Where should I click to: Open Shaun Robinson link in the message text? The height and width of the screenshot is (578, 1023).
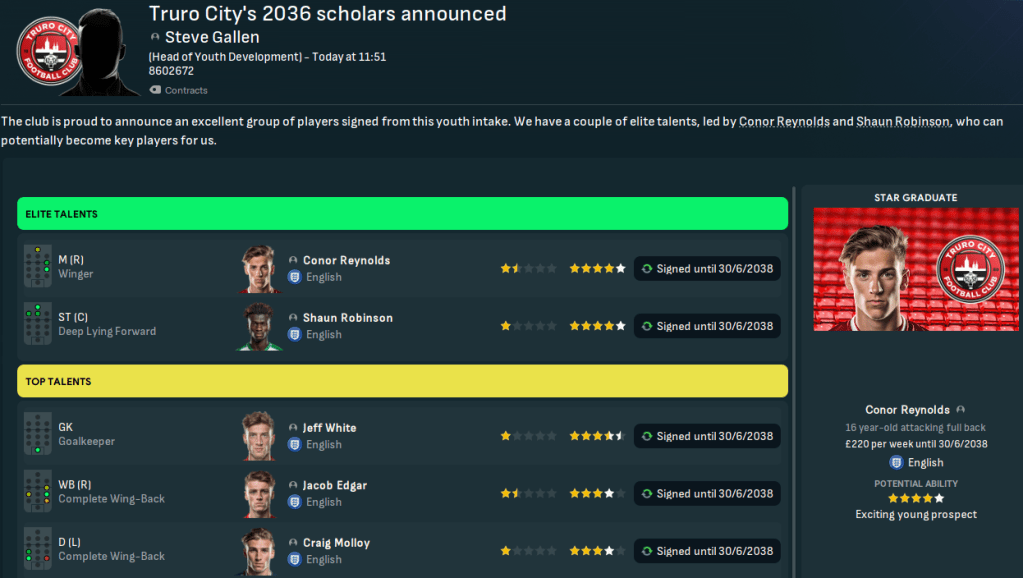pos(902,122)
